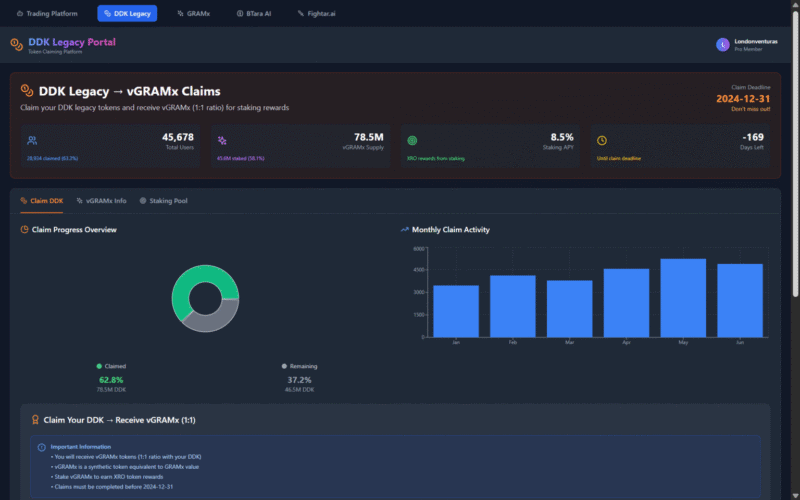Viewport: 800px width, 500px height.
Task: Click the award icon beside Claim Your DDK
Action: coord(36,420)
